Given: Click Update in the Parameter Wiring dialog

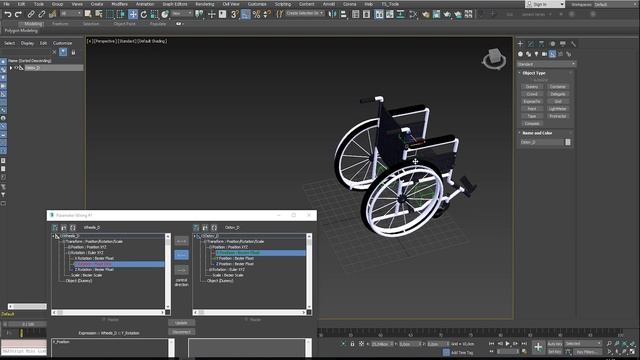Looking at the screenshot, I should [181, 323].
